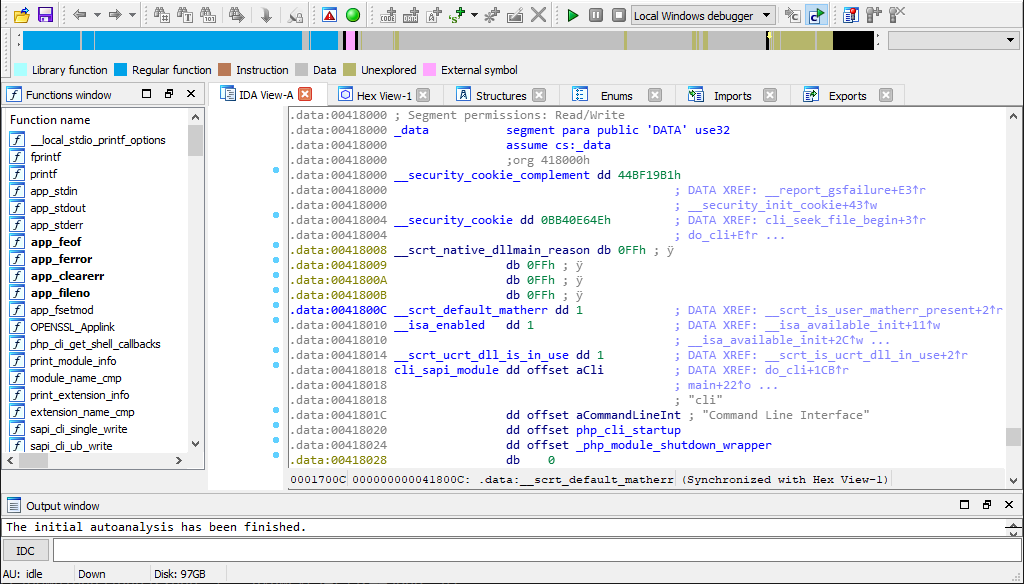Click the blue regular function area in navigation band
Image resolution: width=1024 pixels, height=584 pixels.
tap(160, 40)
